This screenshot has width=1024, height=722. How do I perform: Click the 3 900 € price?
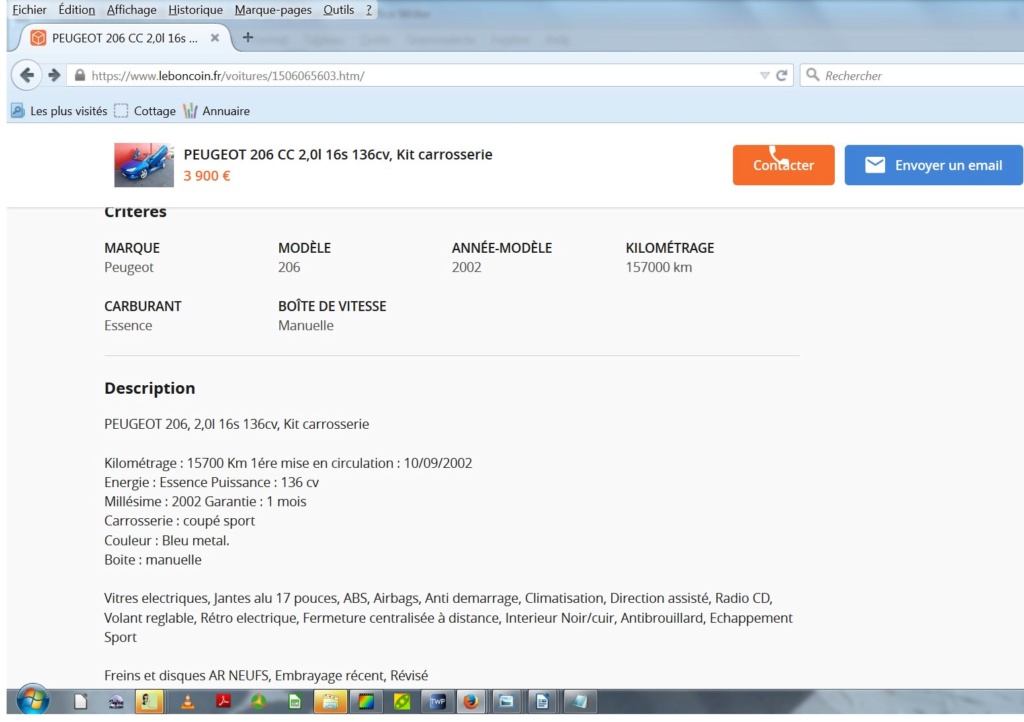[x=207, y=176]
